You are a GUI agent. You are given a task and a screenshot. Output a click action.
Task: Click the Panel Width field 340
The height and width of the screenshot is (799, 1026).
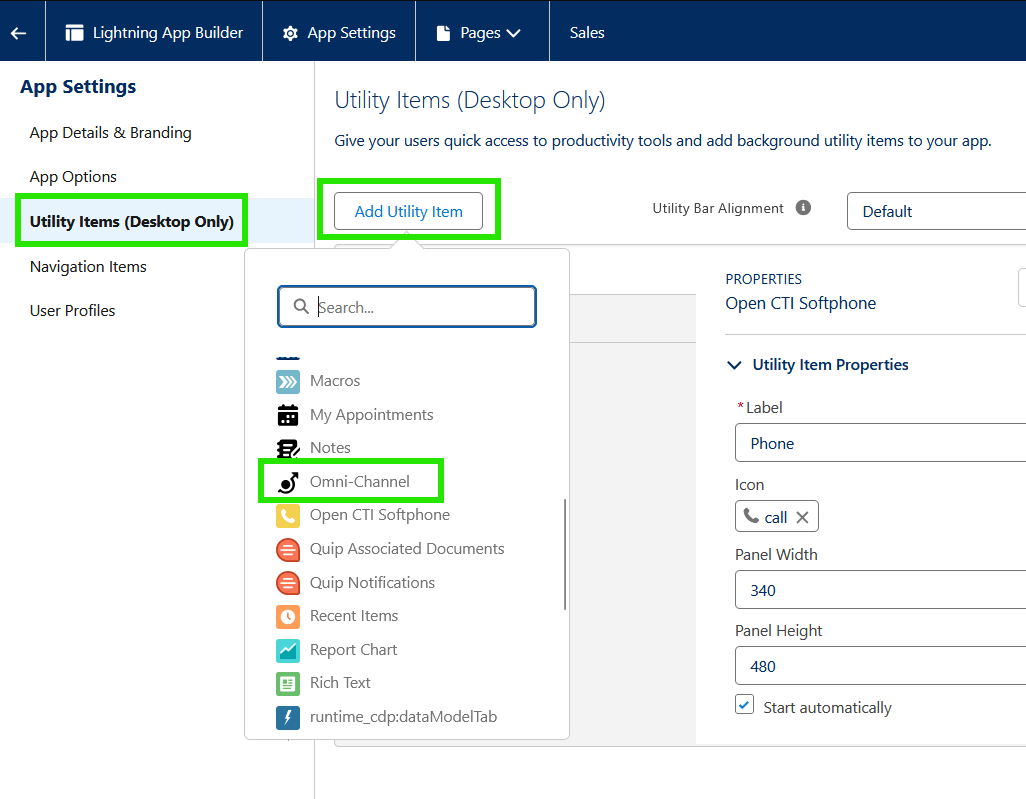coord(880,590)
